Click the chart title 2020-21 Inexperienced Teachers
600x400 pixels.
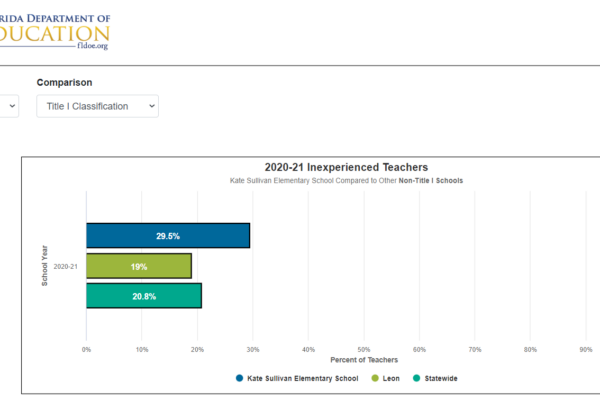(346, 167)
